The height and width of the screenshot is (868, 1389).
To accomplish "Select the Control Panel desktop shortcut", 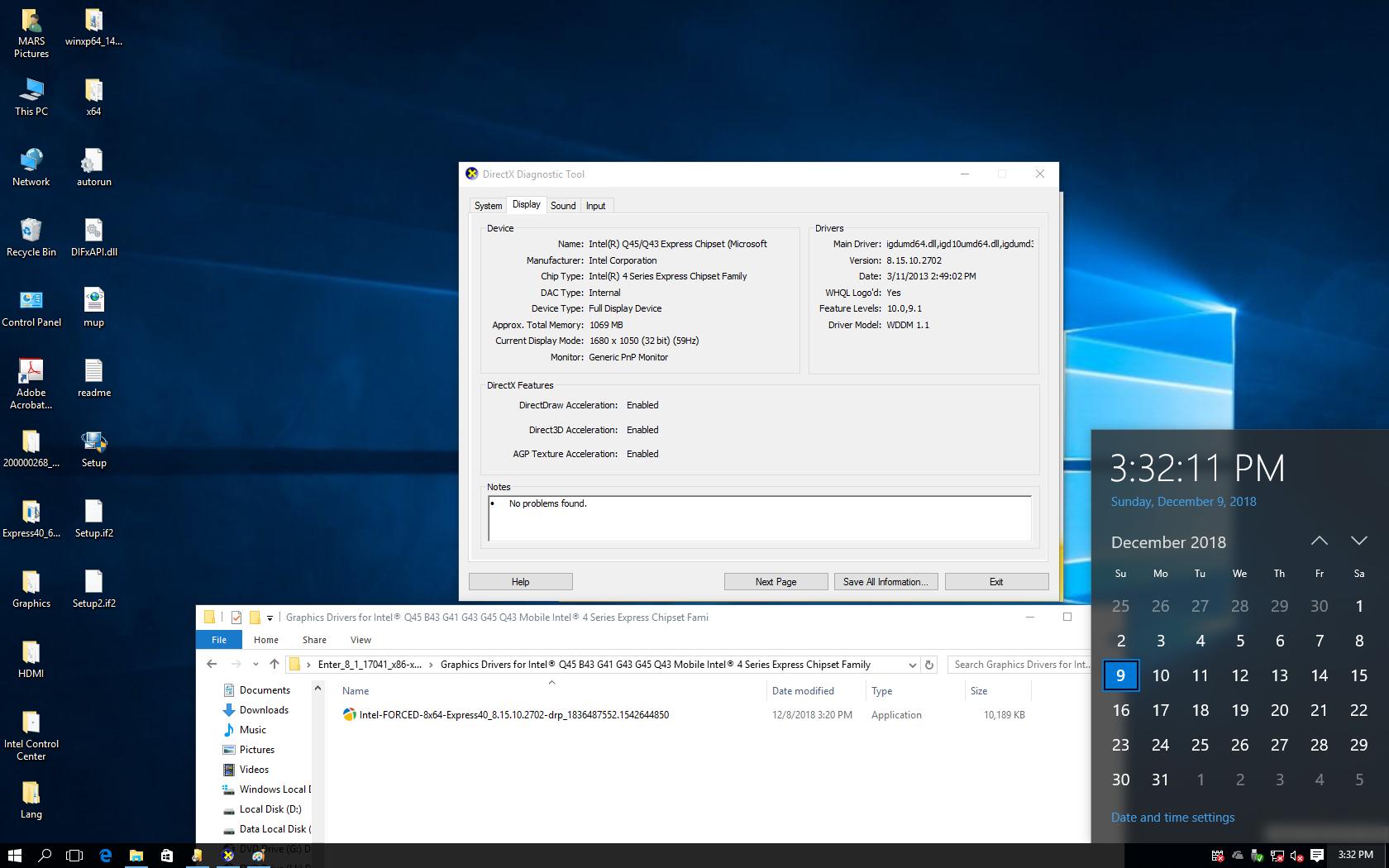I will coord(31,308).
